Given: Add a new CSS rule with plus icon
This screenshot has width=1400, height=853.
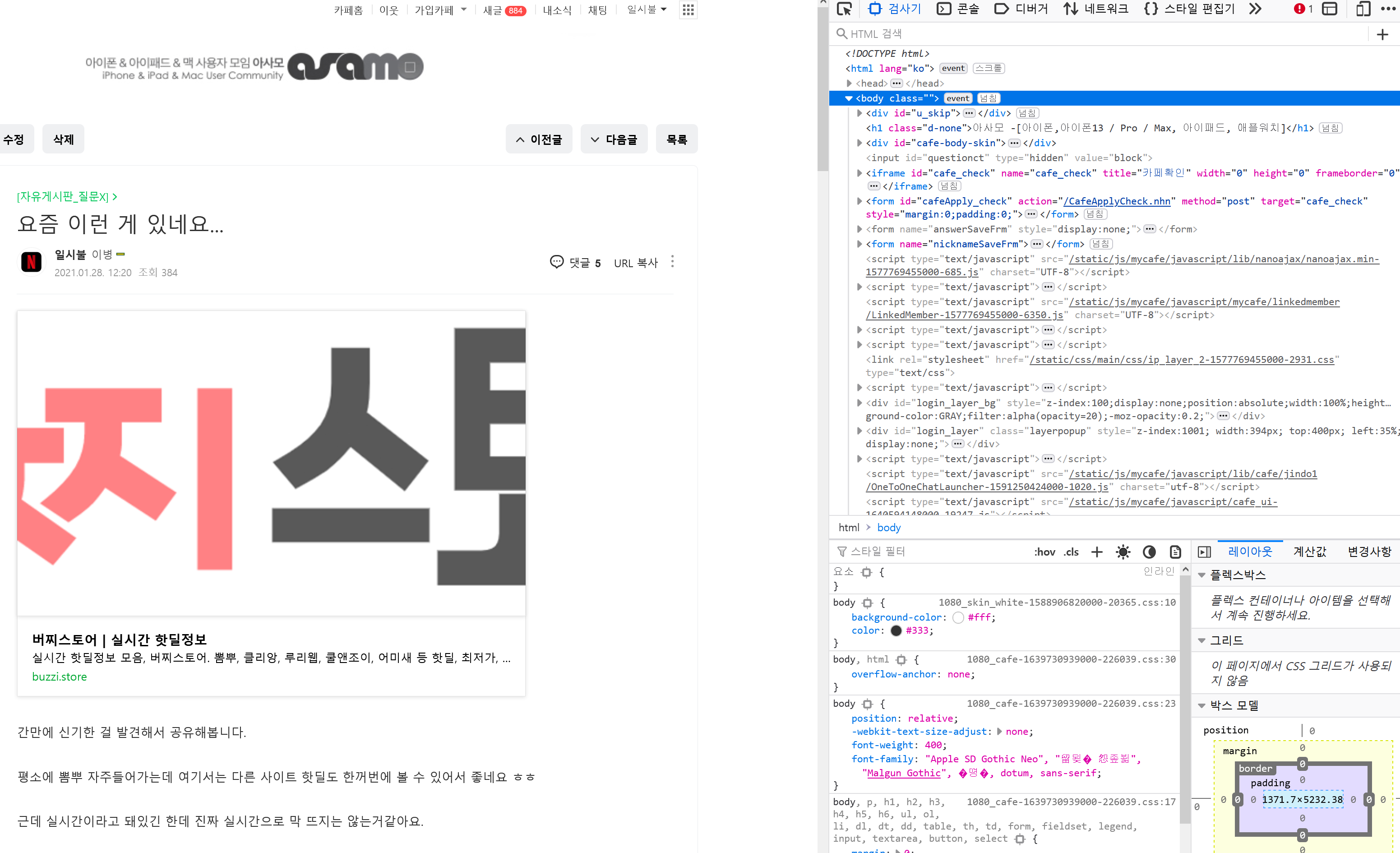Looking at the screenshot, I should pyautogui.click(x=1097, y=552).
